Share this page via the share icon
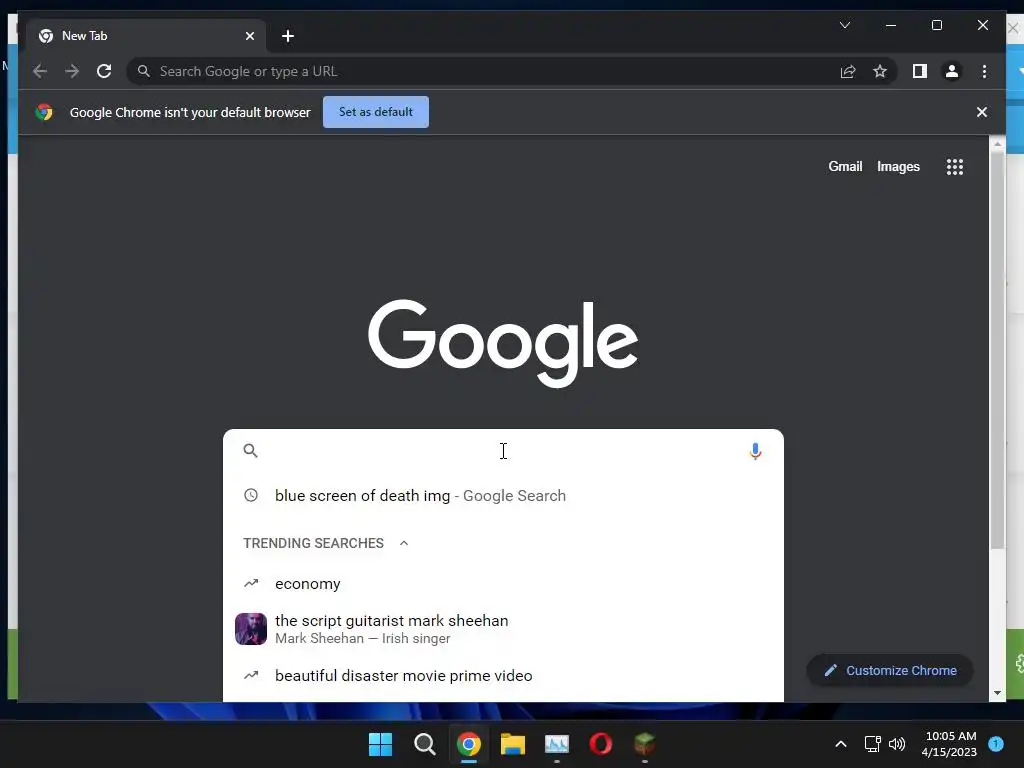The image size is (1024, 768). (x=848, y=71)
